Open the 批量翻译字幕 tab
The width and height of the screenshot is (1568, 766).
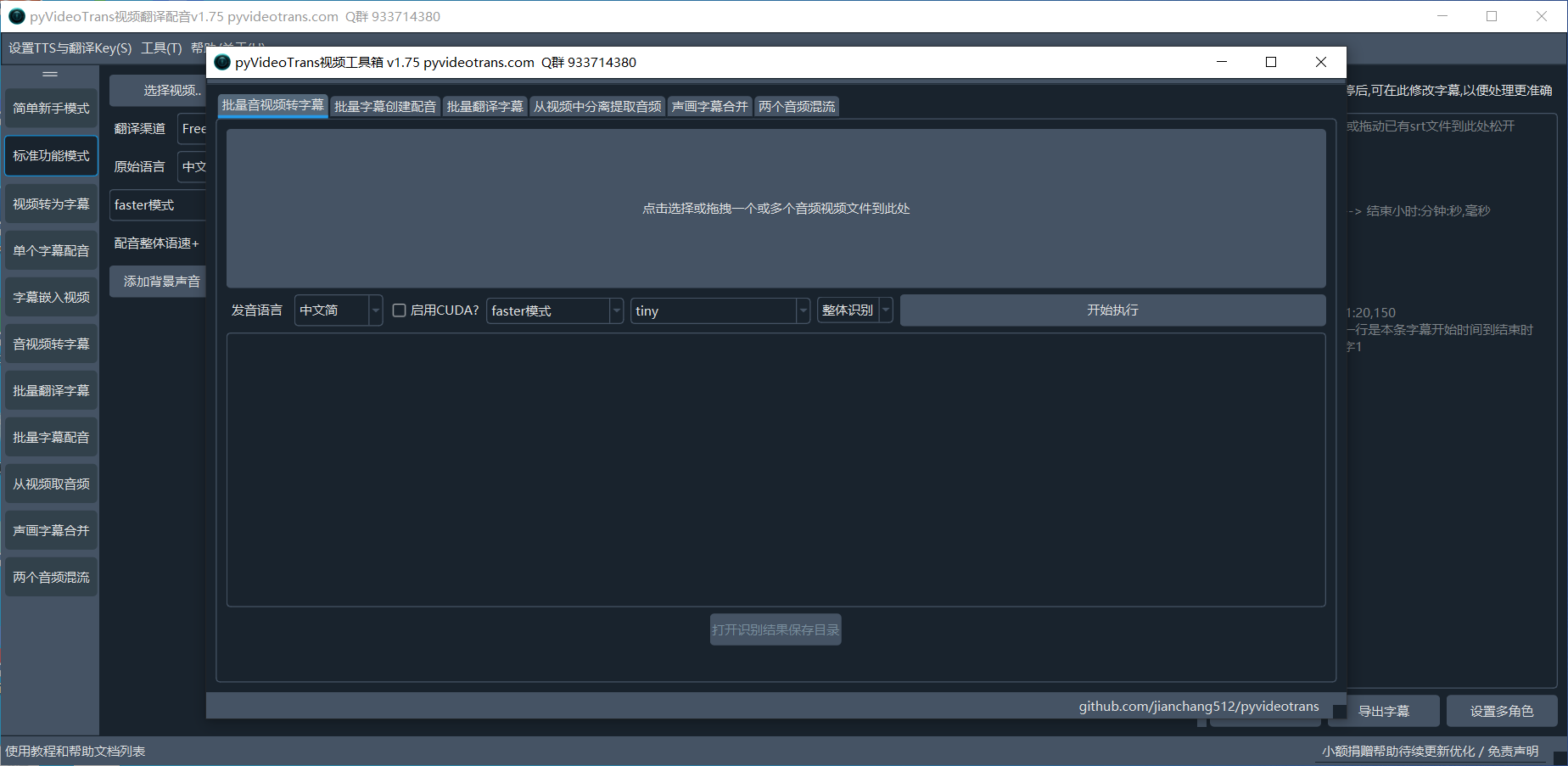tap(484, 107)
